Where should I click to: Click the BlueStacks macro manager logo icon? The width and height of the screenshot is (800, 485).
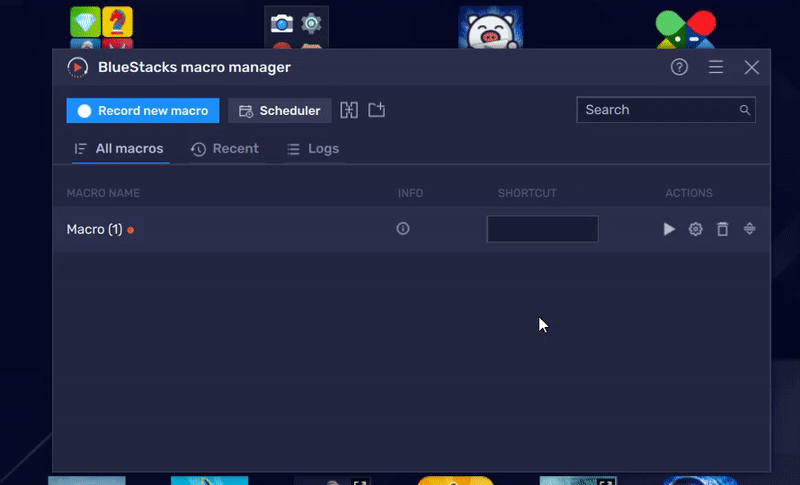click(78, 67)
